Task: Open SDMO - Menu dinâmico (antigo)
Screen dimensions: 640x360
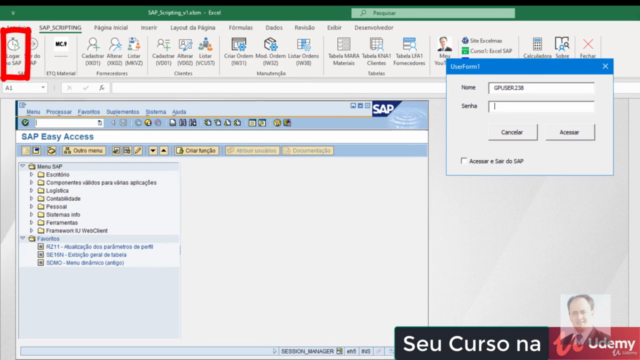Action: click(x=85, y=263)
